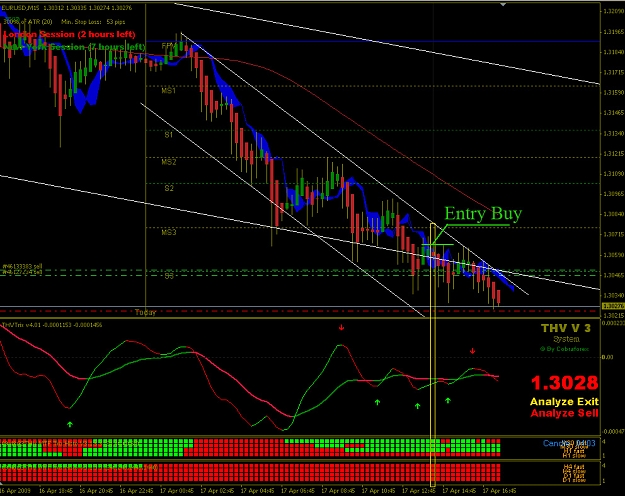Click the 'THV V 3' system title
Viewport: 625px width, 496px height.
pyautogui.click(x=566, y=328)
